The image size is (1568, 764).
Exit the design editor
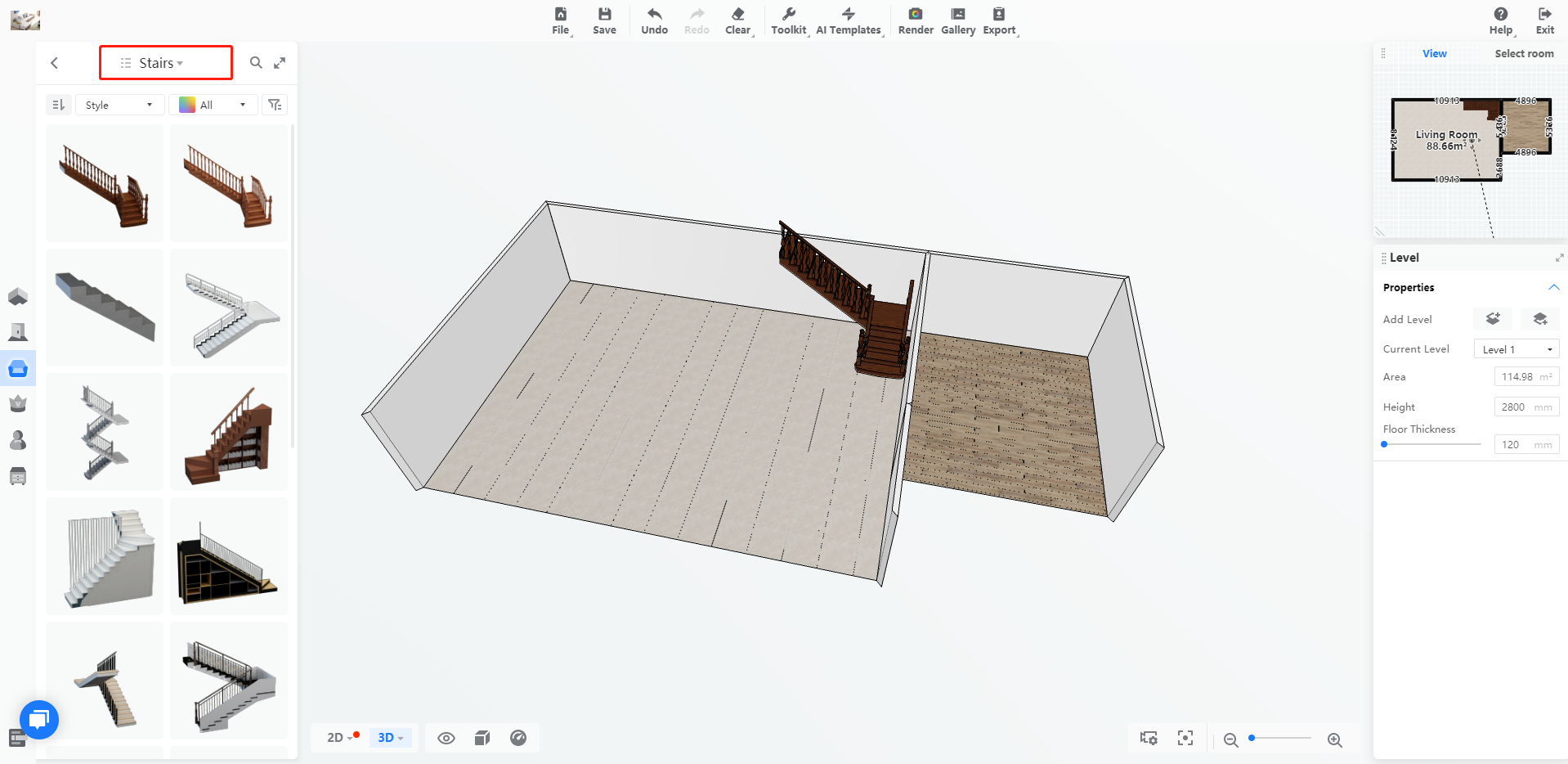(x=1545, y=21)
